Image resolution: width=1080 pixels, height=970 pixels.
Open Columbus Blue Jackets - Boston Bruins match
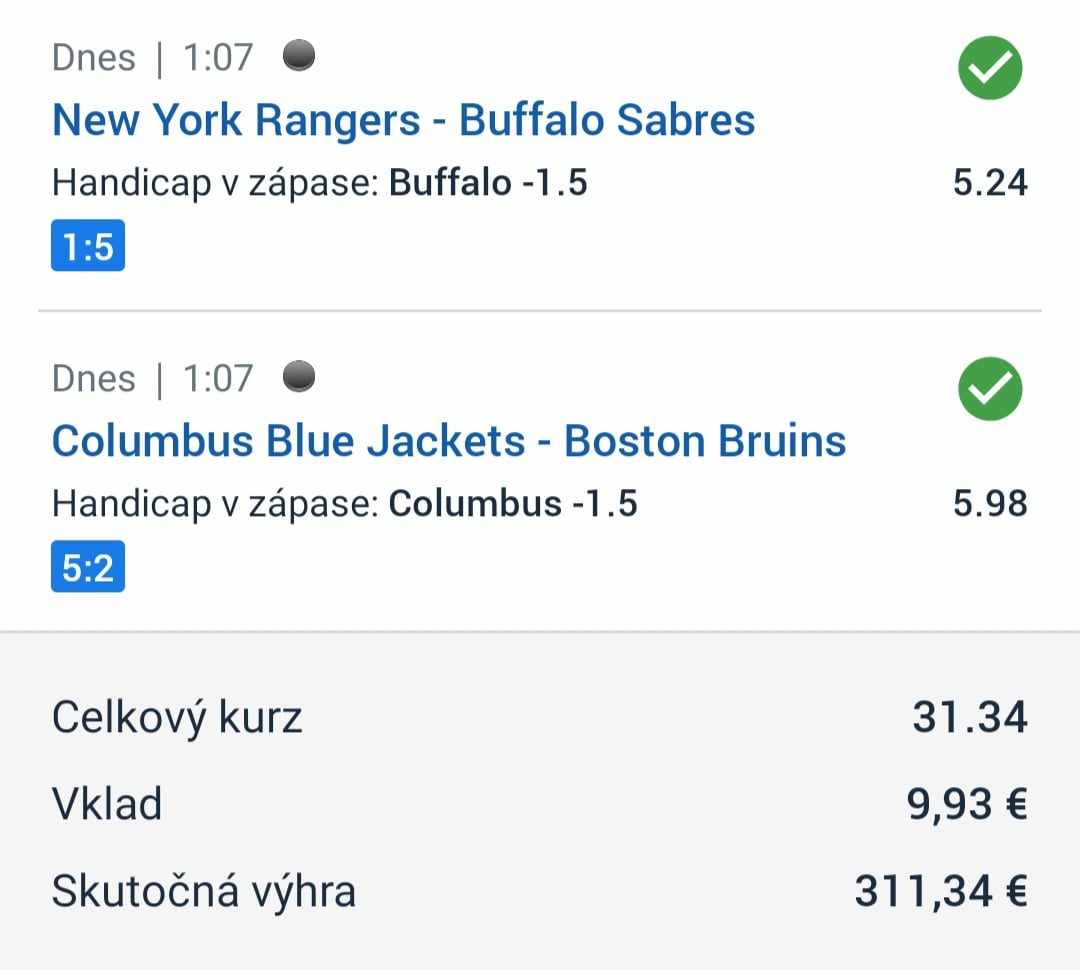(x=449, y=441)
